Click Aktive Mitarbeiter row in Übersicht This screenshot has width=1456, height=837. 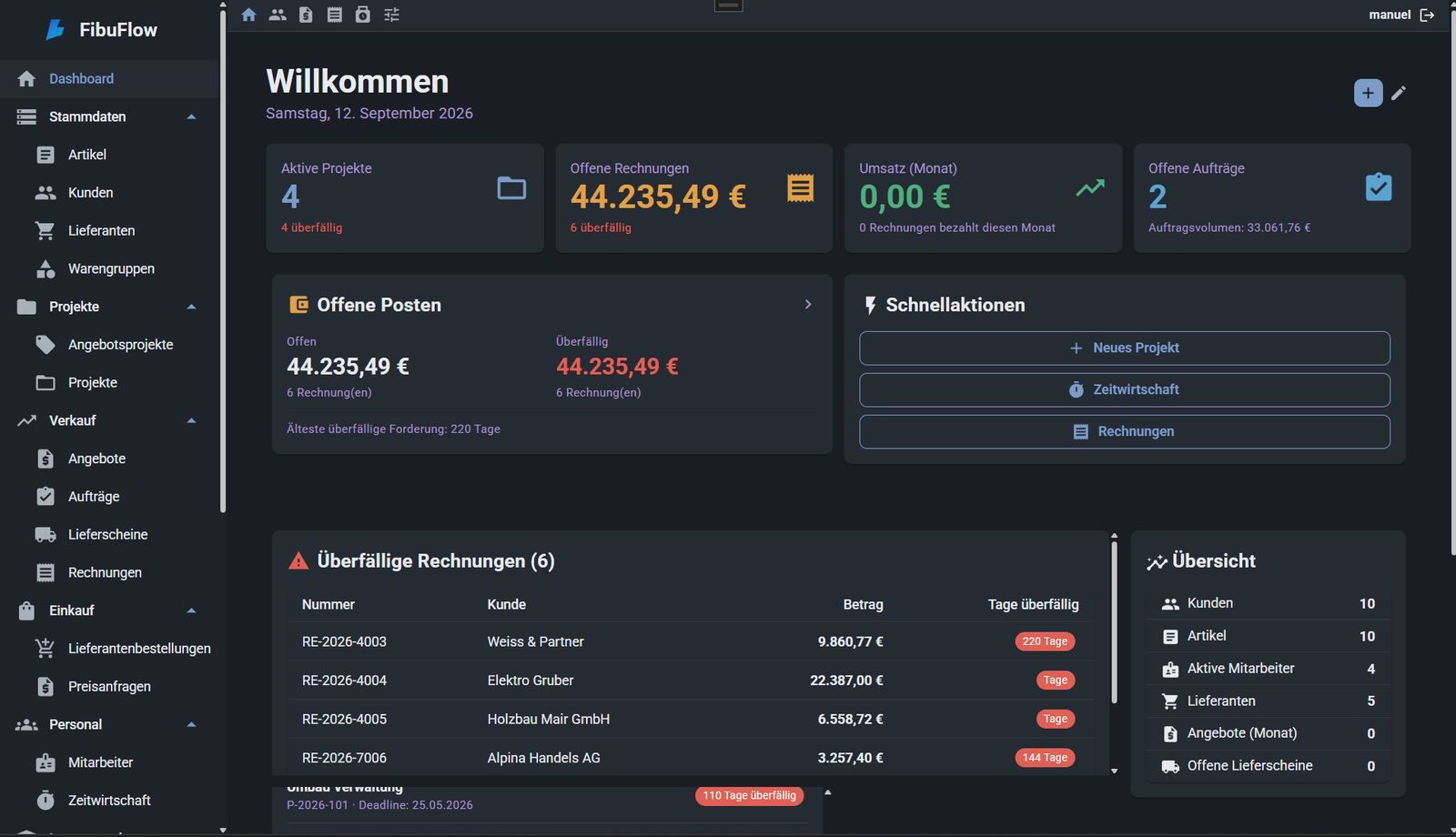pos(1269,669)
